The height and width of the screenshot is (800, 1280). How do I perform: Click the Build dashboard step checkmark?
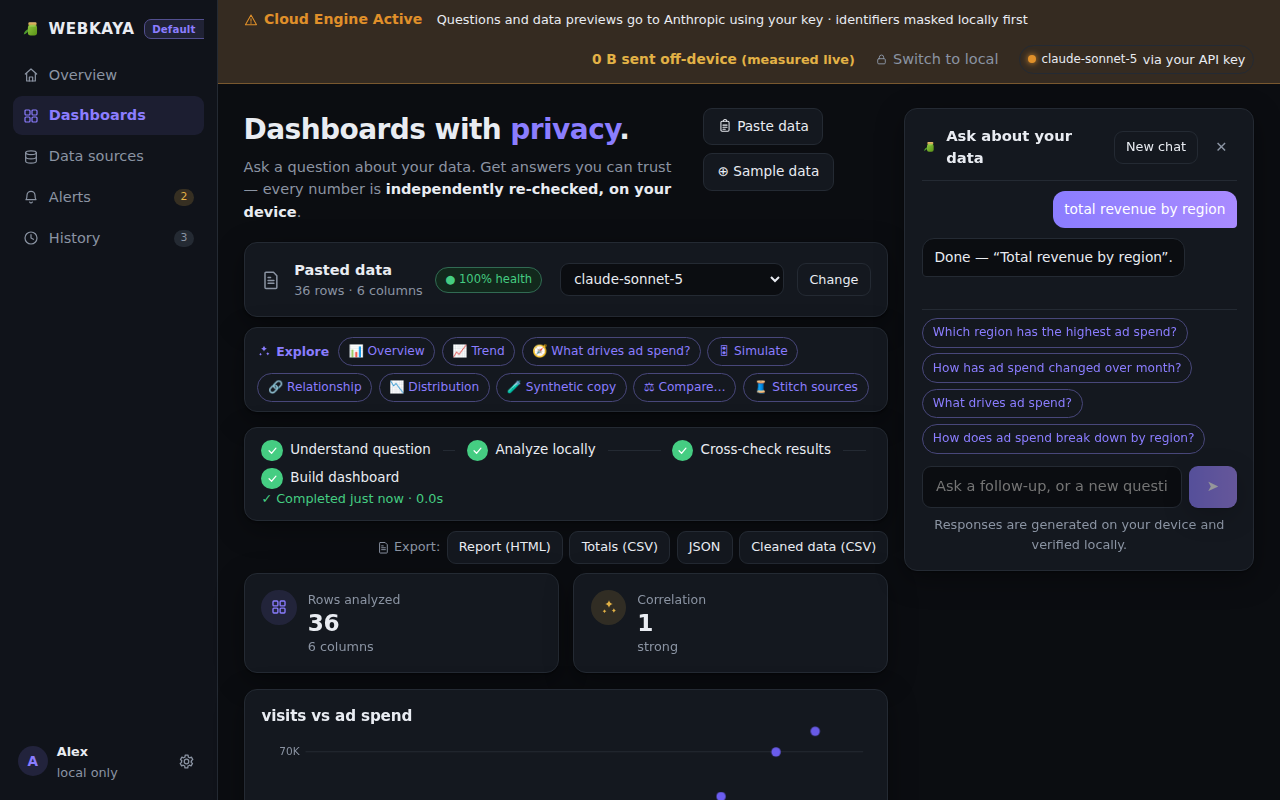coord(272,478)
